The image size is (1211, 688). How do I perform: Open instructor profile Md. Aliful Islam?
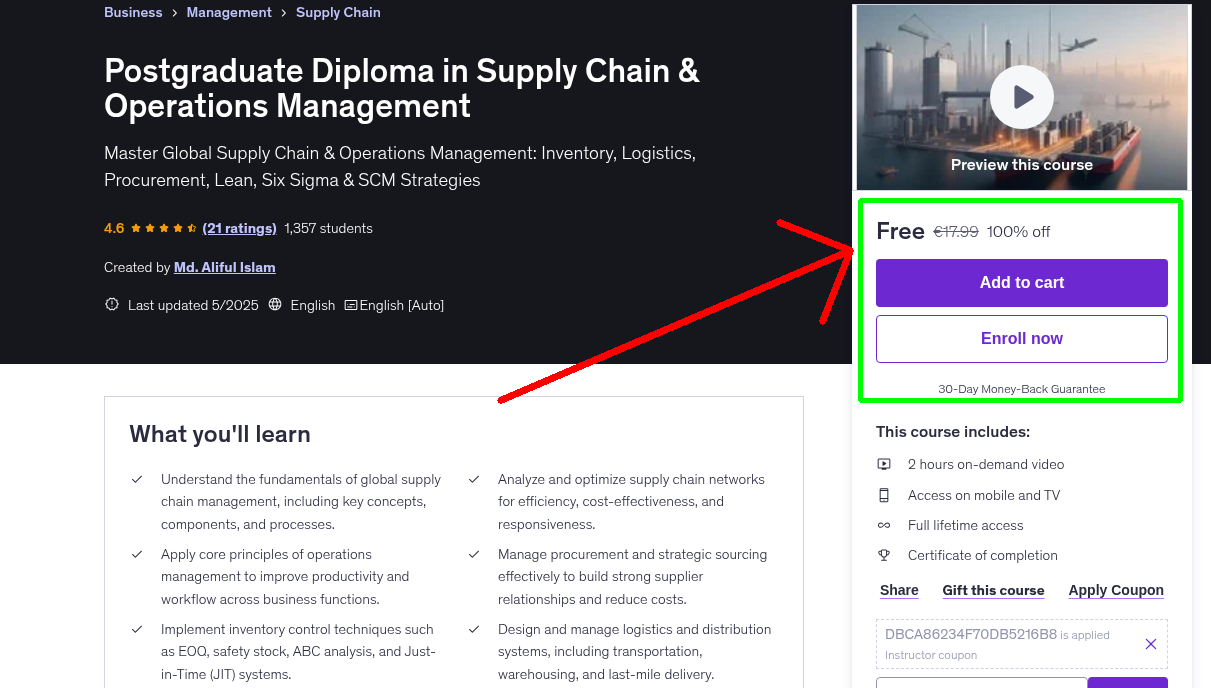(x=224, y=267)
